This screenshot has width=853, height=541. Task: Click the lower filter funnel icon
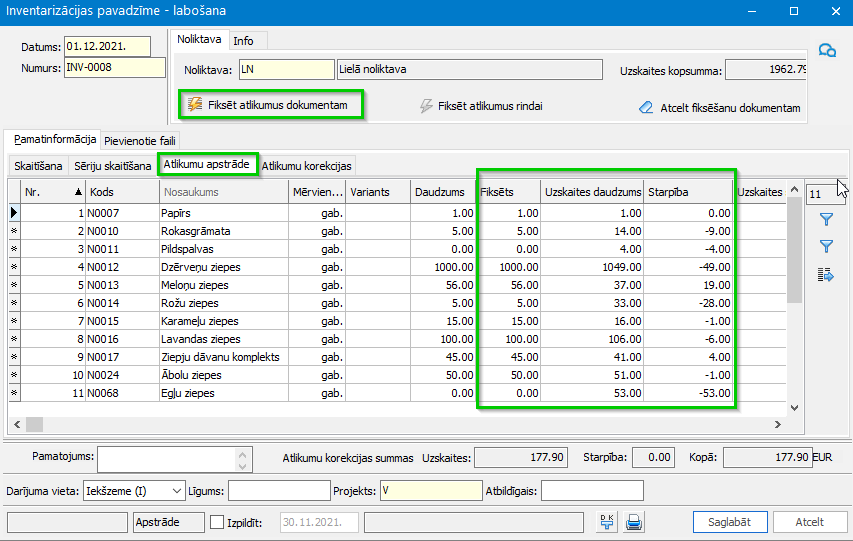pos(826,246)
